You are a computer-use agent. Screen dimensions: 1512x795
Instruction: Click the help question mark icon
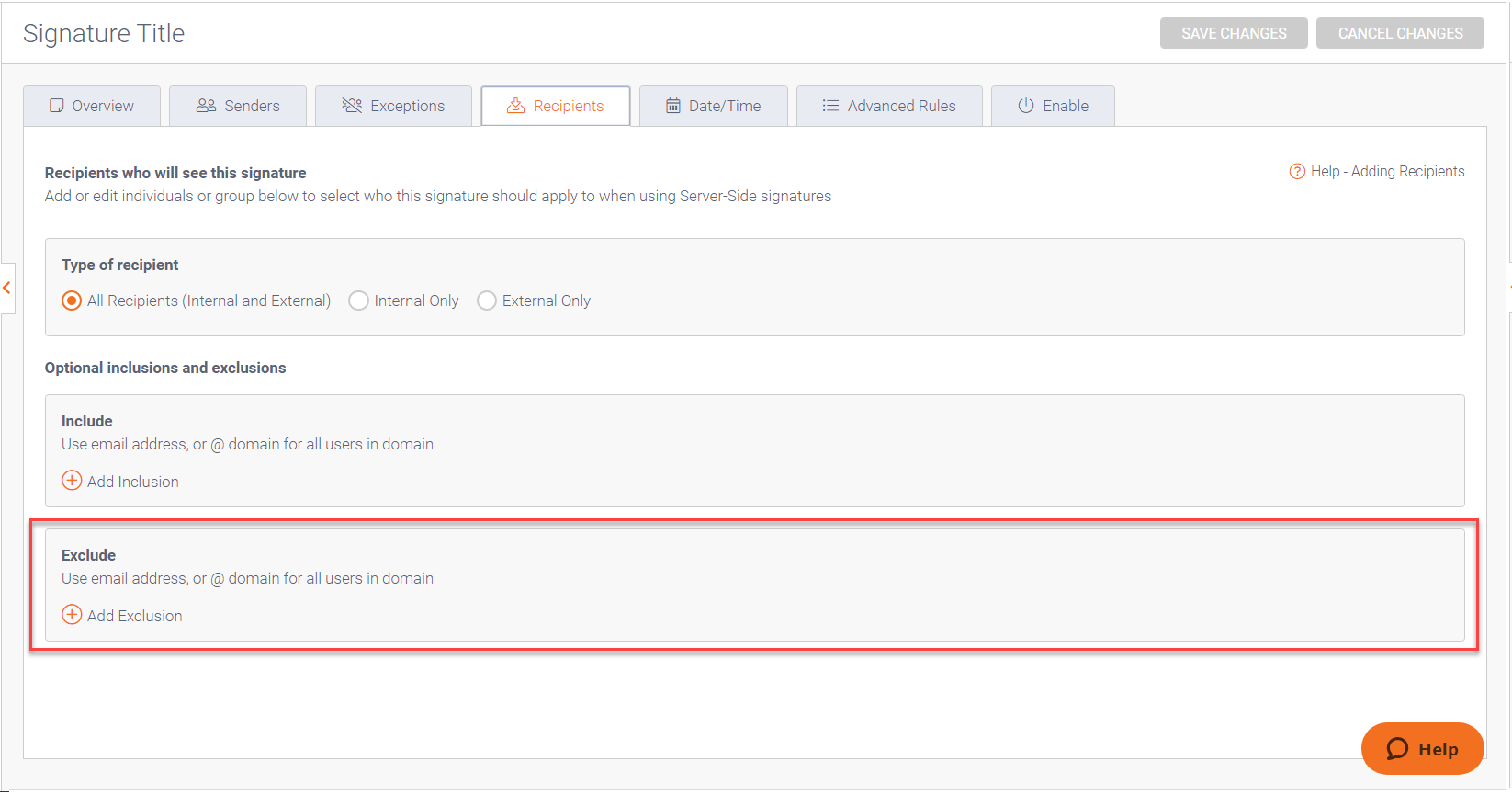(x=1297, y=172)
